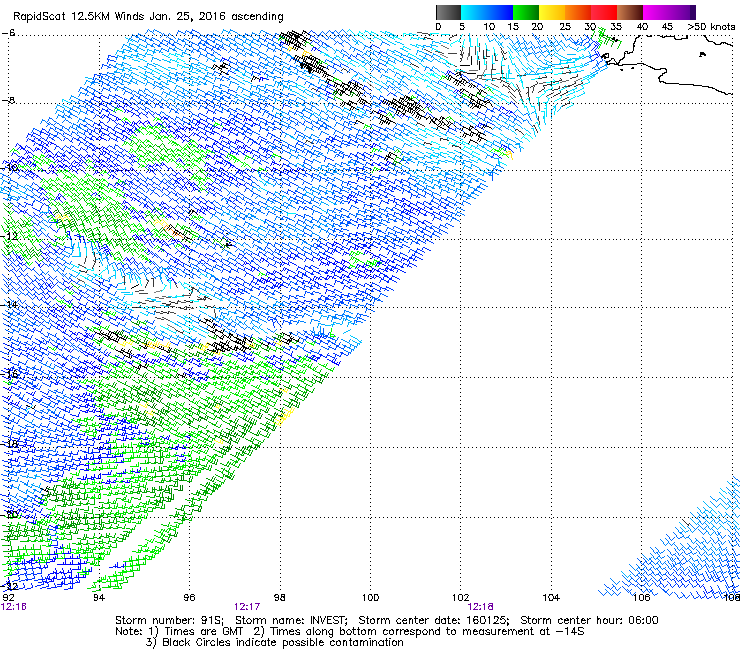Click latitude axis label '-14'

coord(9,305)
